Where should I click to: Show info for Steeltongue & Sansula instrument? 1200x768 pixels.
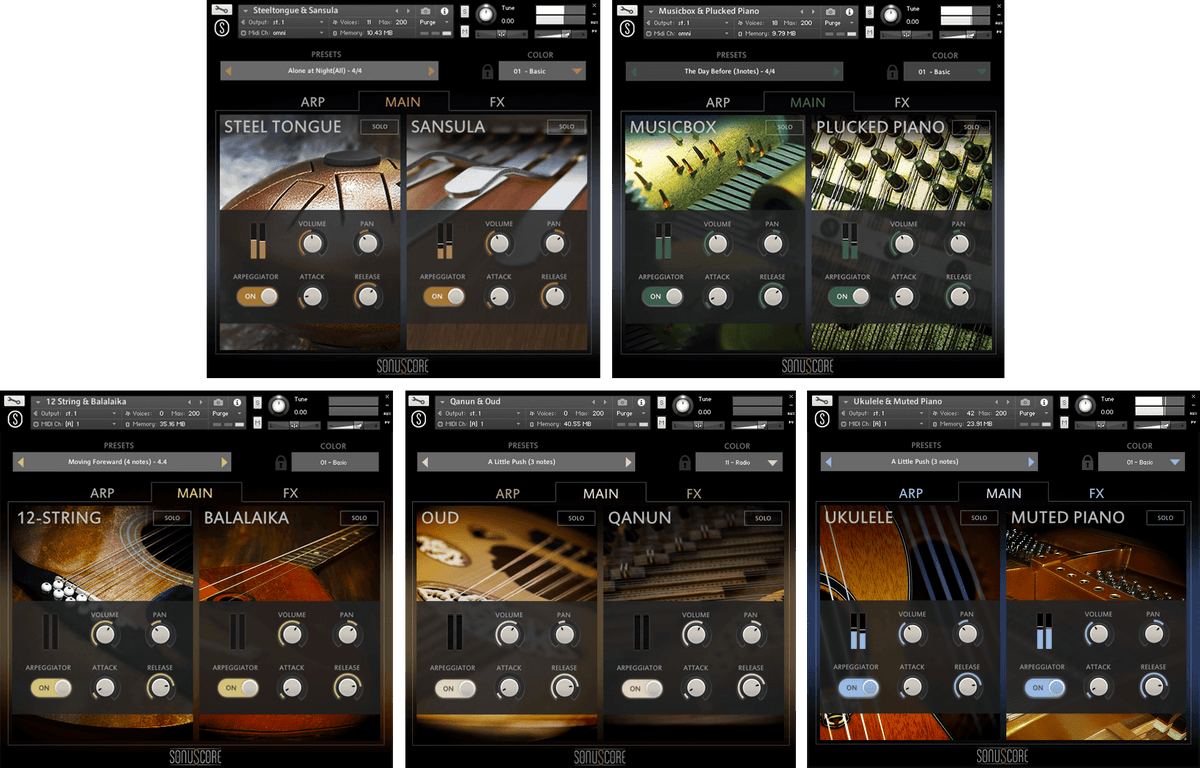(x=443, y=10)
